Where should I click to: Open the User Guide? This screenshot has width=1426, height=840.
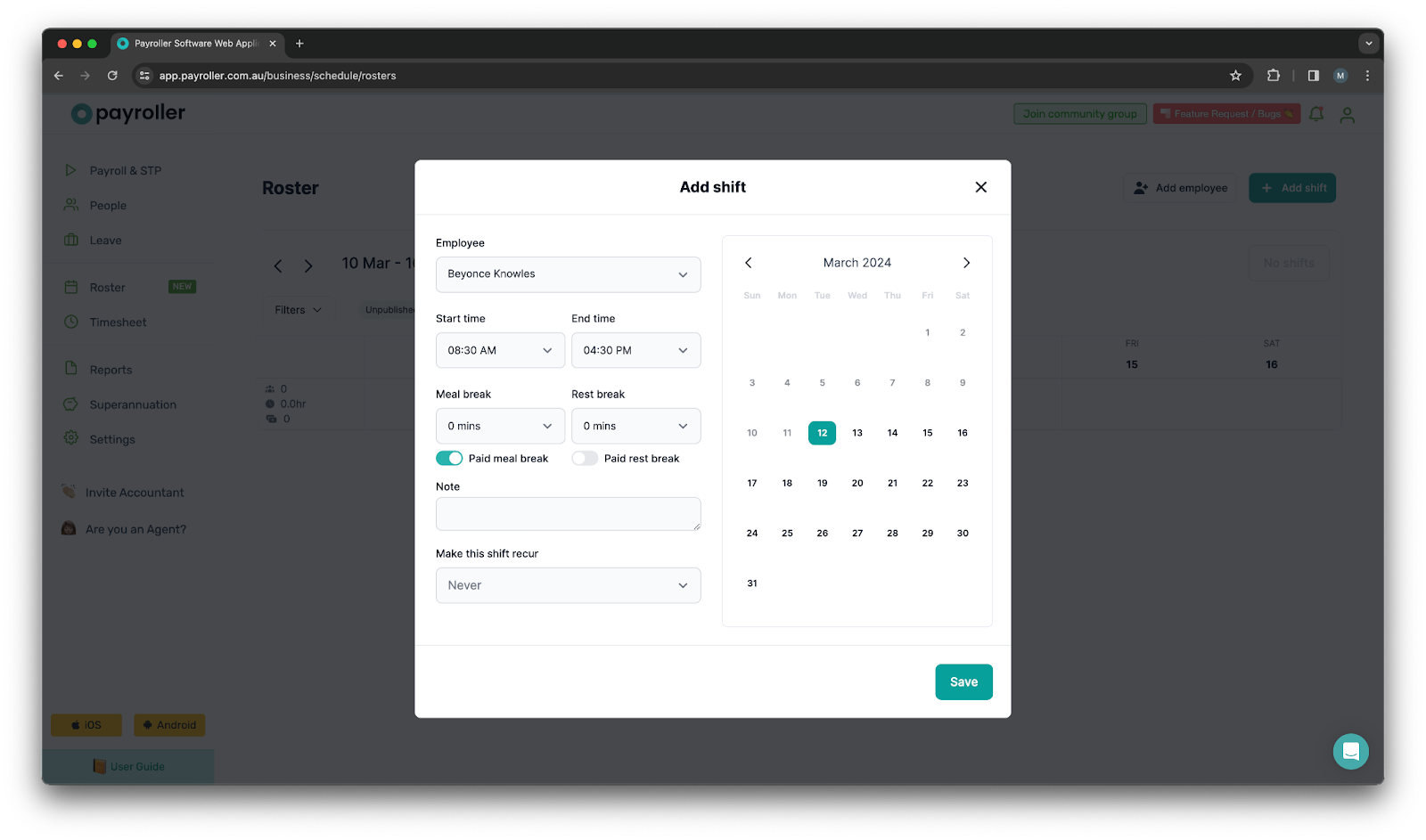(x=128, y=766)
